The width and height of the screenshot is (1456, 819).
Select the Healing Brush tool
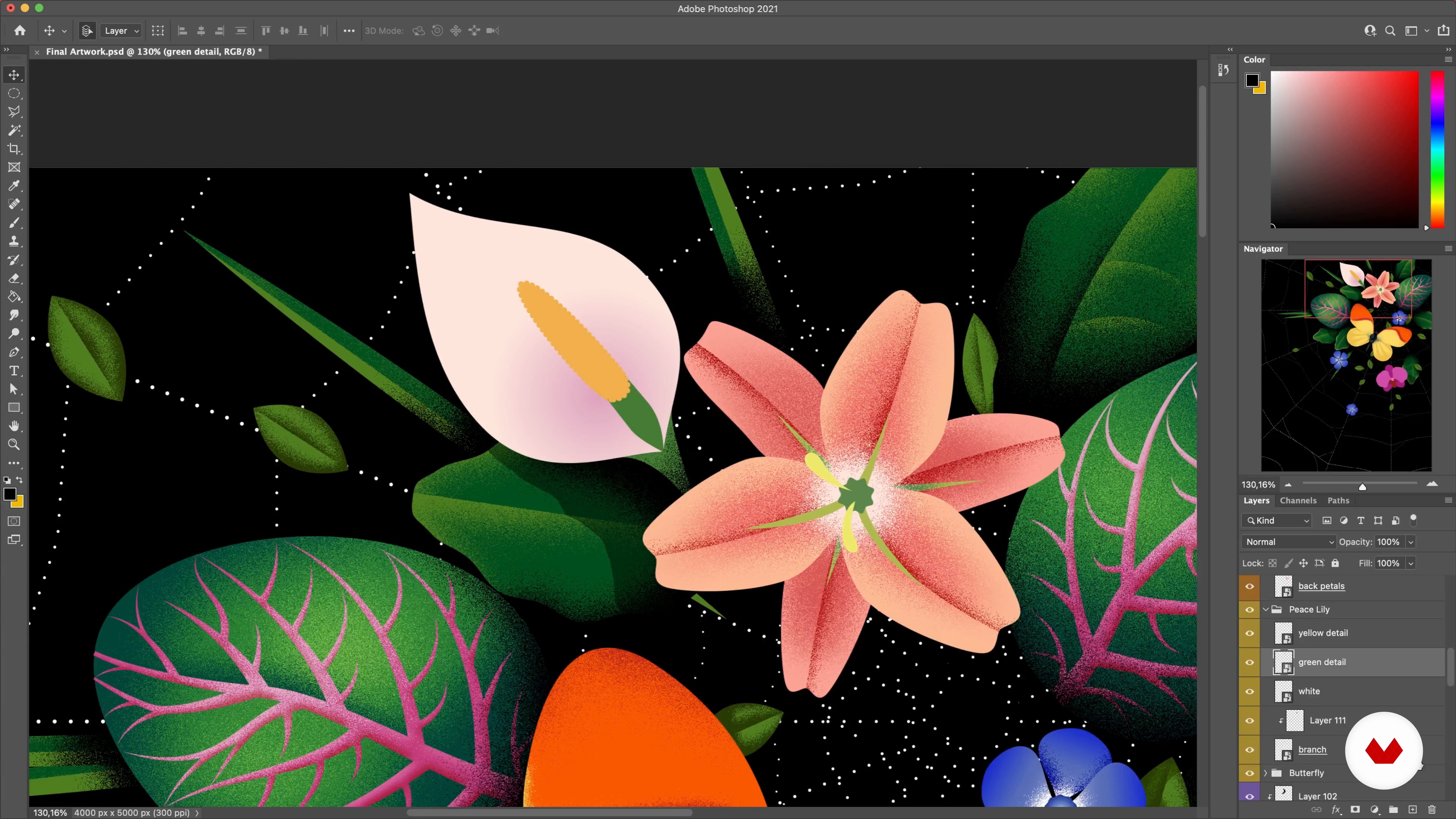[14, 204]
